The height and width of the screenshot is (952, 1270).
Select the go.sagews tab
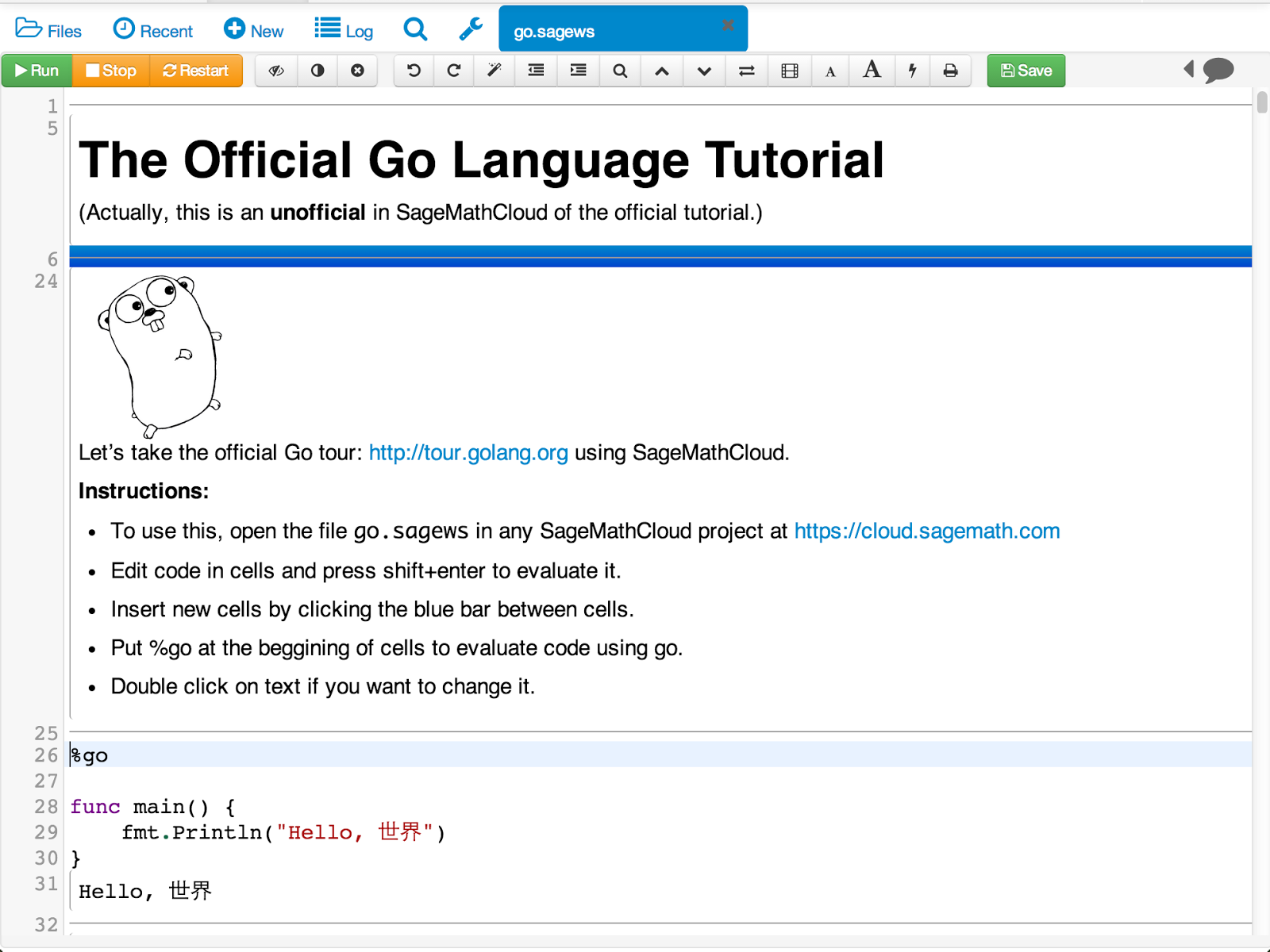(552, 30)
